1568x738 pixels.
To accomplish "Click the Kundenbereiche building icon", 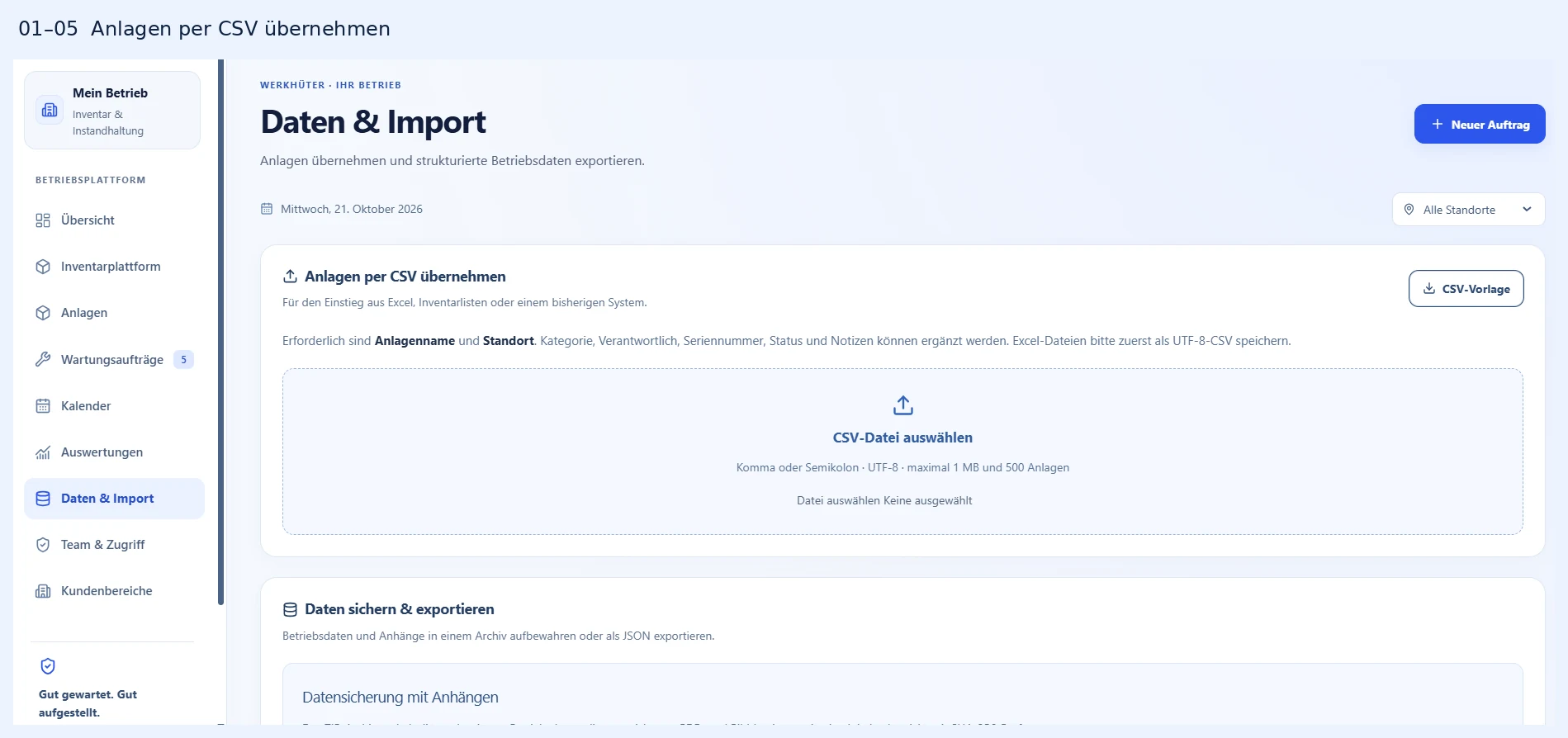I will [x=43, y=591].
